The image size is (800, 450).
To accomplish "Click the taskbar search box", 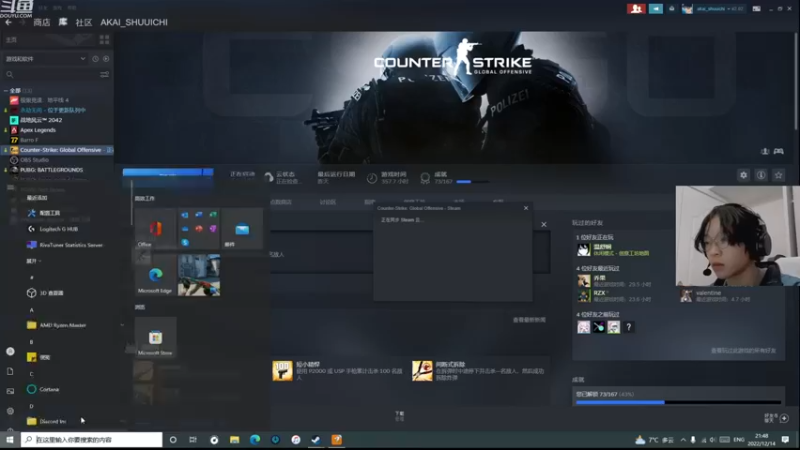I will [92, 439].
